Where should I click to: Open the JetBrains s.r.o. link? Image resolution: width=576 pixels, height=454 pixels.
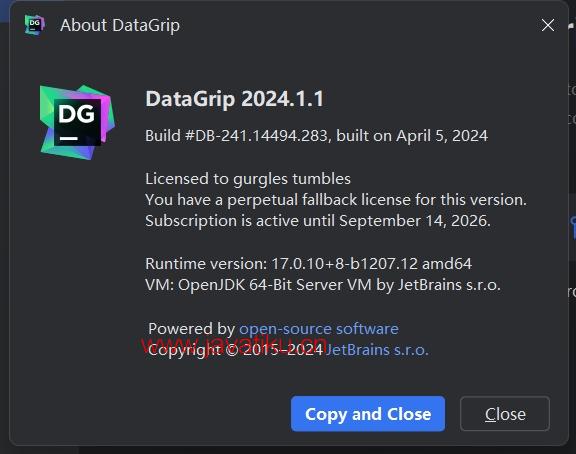(x=377, y=350)
